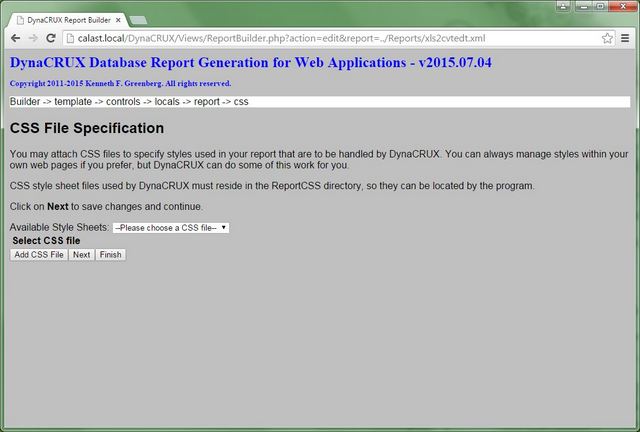Reload the page with the refresh icon
The image size is (640, 432).
[51, 38]
